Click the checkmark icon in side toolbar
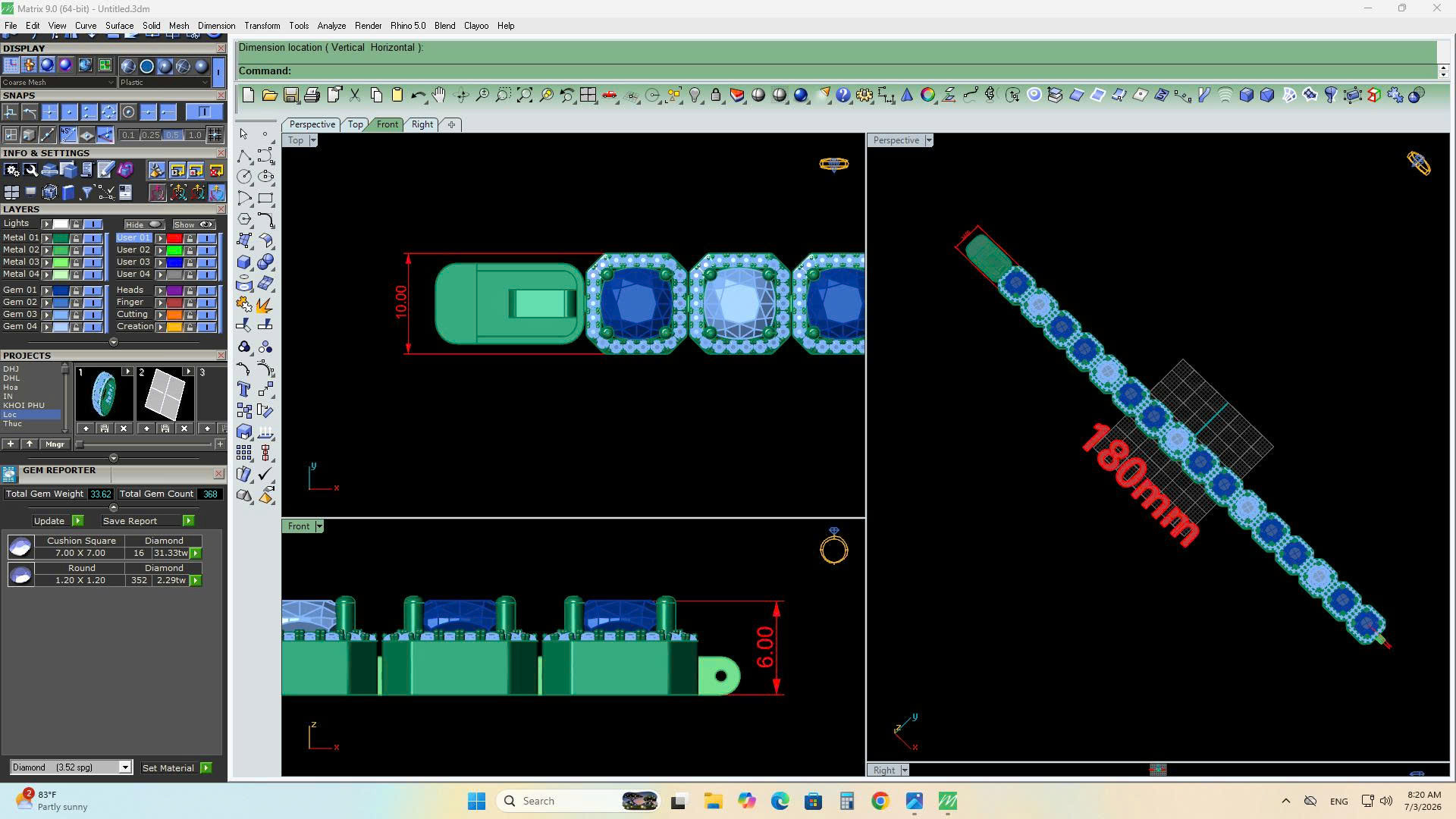The image size is (1456, 819). (265, 474)
